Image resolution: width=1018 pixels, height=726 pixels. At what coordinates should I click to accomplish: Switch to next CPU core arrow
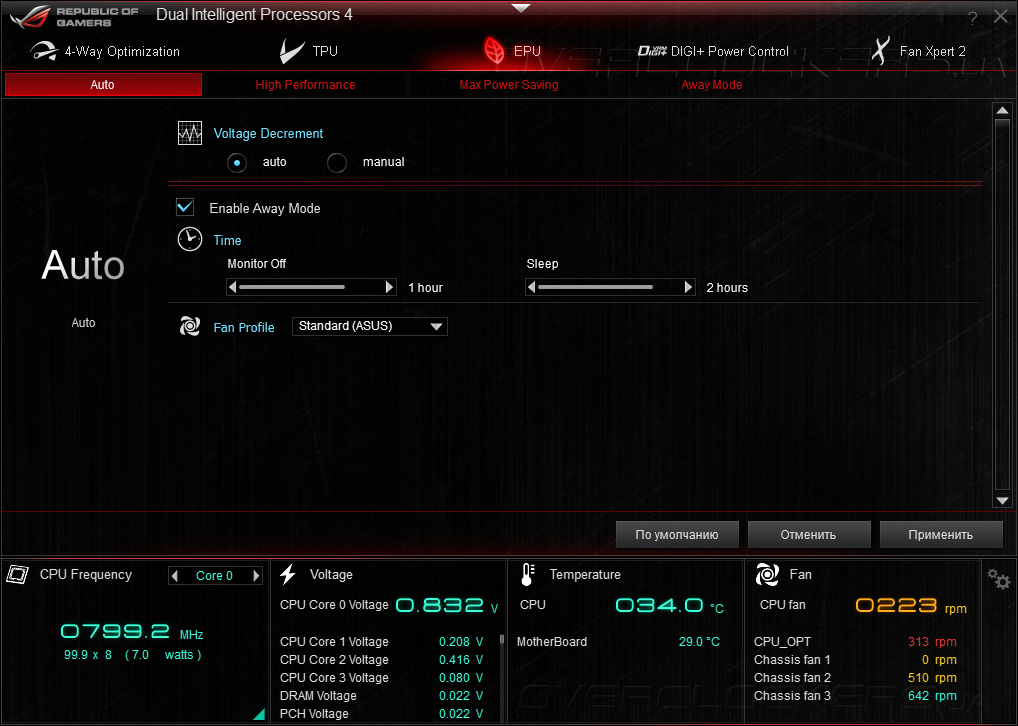pyautogui.click(x=256, y=575)
